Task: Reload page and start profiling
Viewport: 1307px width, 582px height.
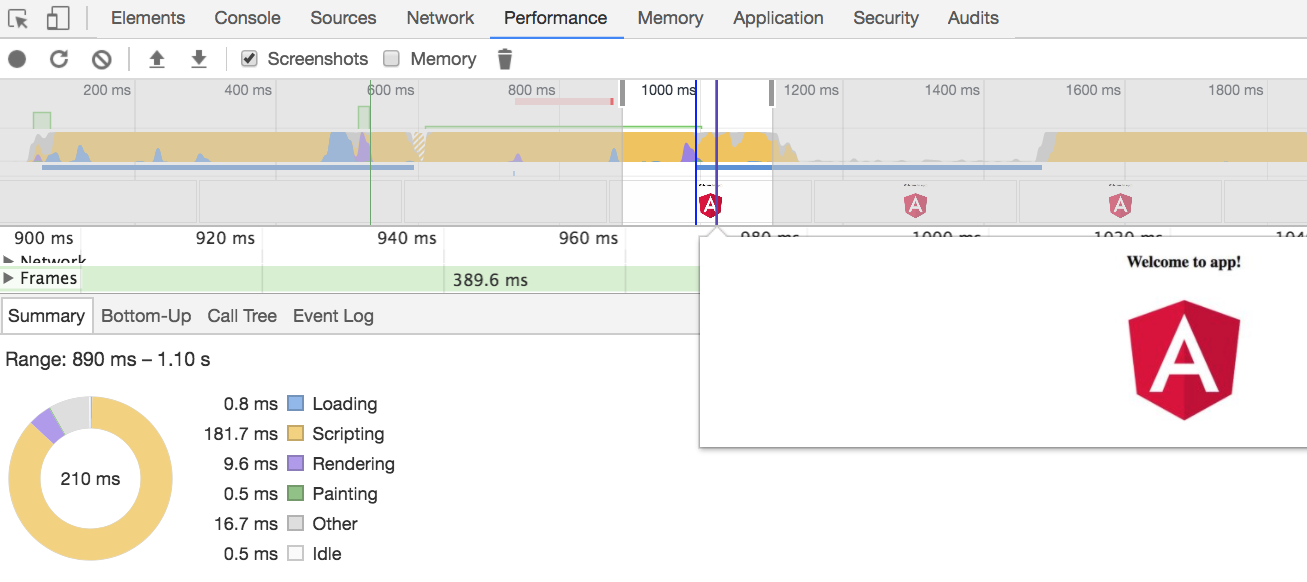Action: coord(59,59)
